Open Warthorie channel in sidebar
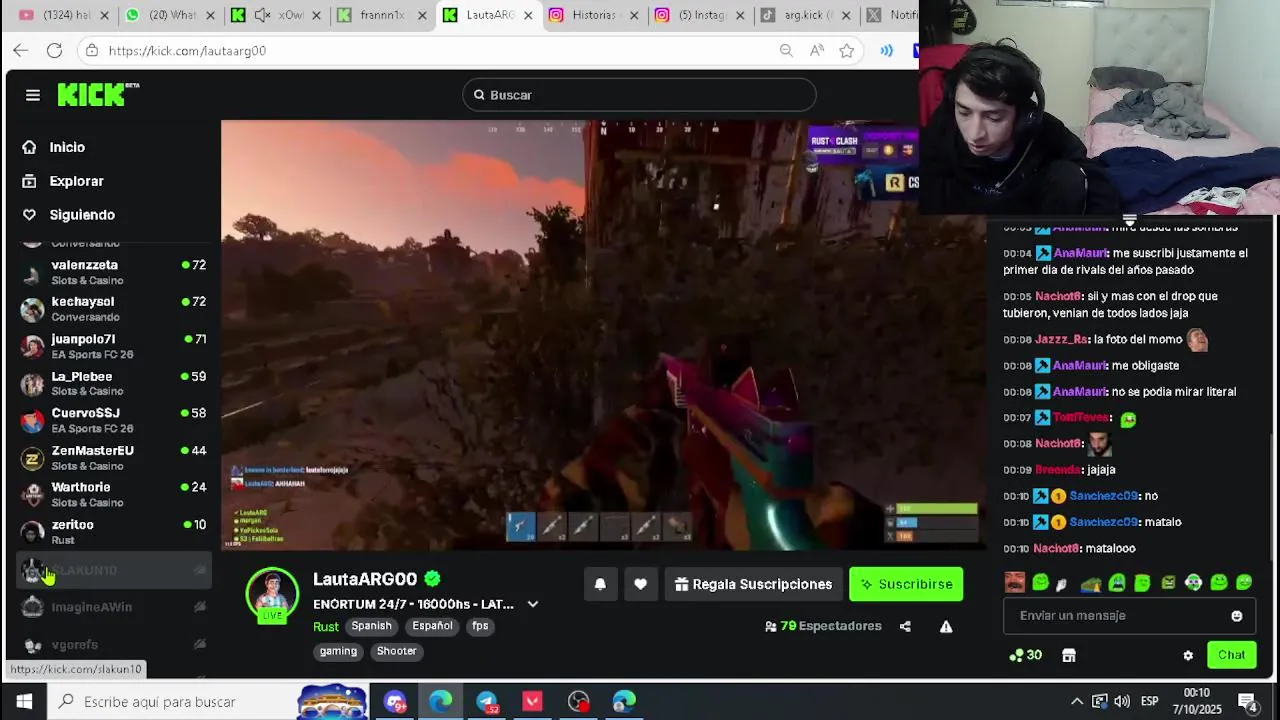Screen dimensions: 1280x720 pyautogui.click(x=113, y=494)
